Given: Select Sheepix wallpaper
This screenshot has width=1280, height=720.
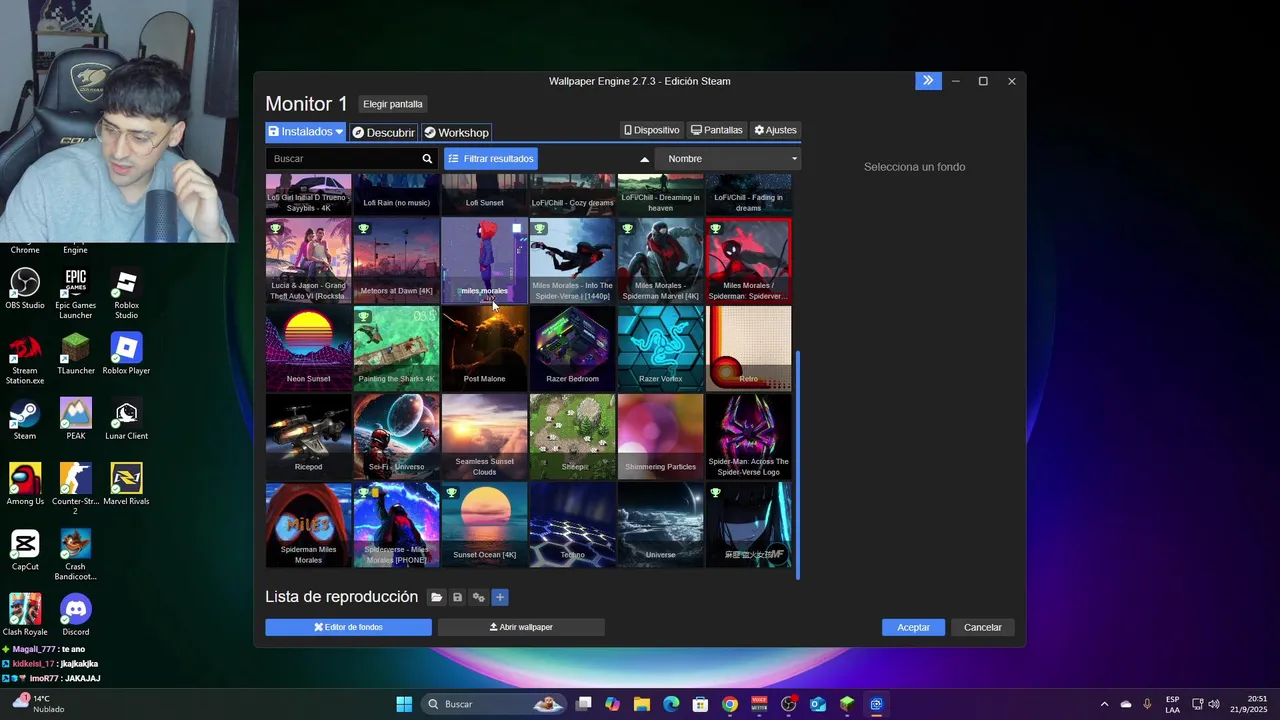Looking at the screenshot, I should click(572, 435).
